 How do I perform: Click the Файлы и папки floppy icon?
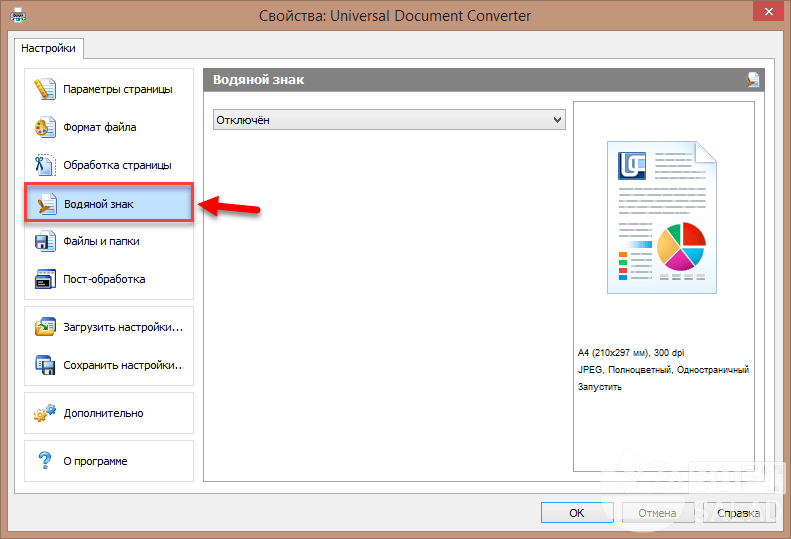click(x=45, y=241)
